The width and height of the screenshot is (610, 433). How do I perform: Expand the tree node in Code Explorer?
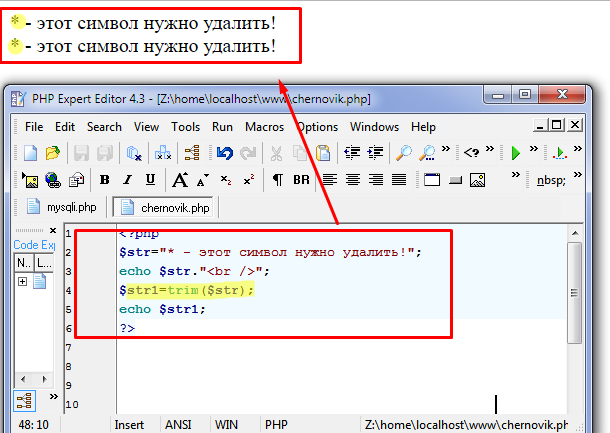(x=23, y=281)
